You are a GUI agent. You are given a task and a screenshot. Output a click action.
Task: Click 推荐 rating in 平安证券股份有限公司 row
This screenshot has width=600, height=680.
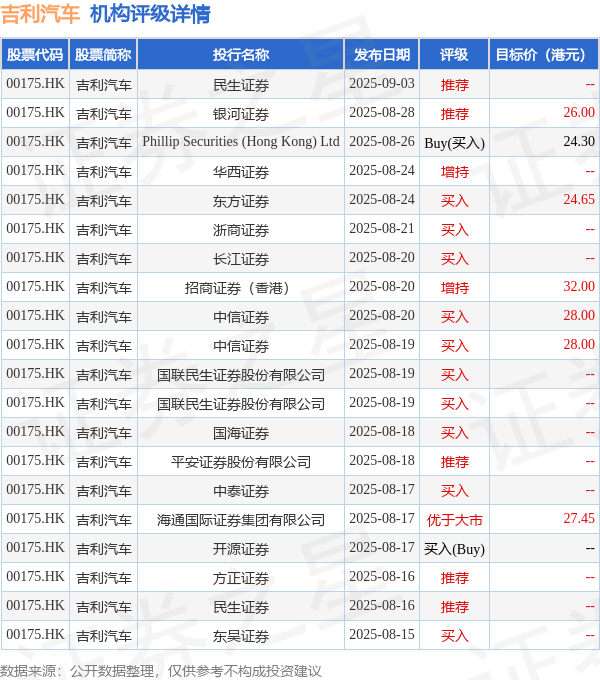[454, 462]
